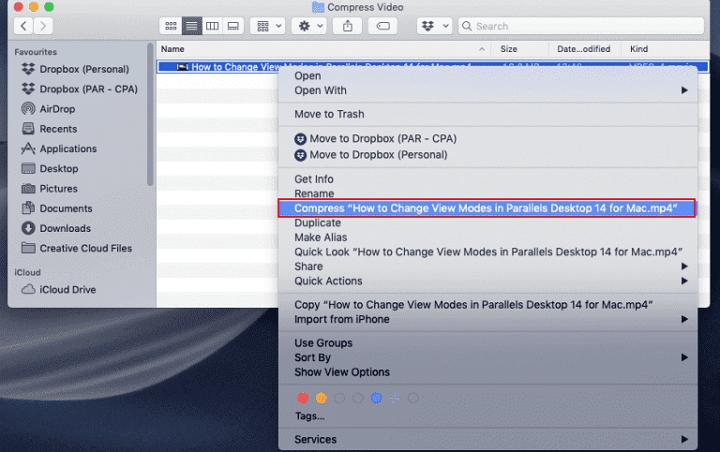Open the gear action menu
Viewport: 720px width, 452px height.
tap(309, 26)
